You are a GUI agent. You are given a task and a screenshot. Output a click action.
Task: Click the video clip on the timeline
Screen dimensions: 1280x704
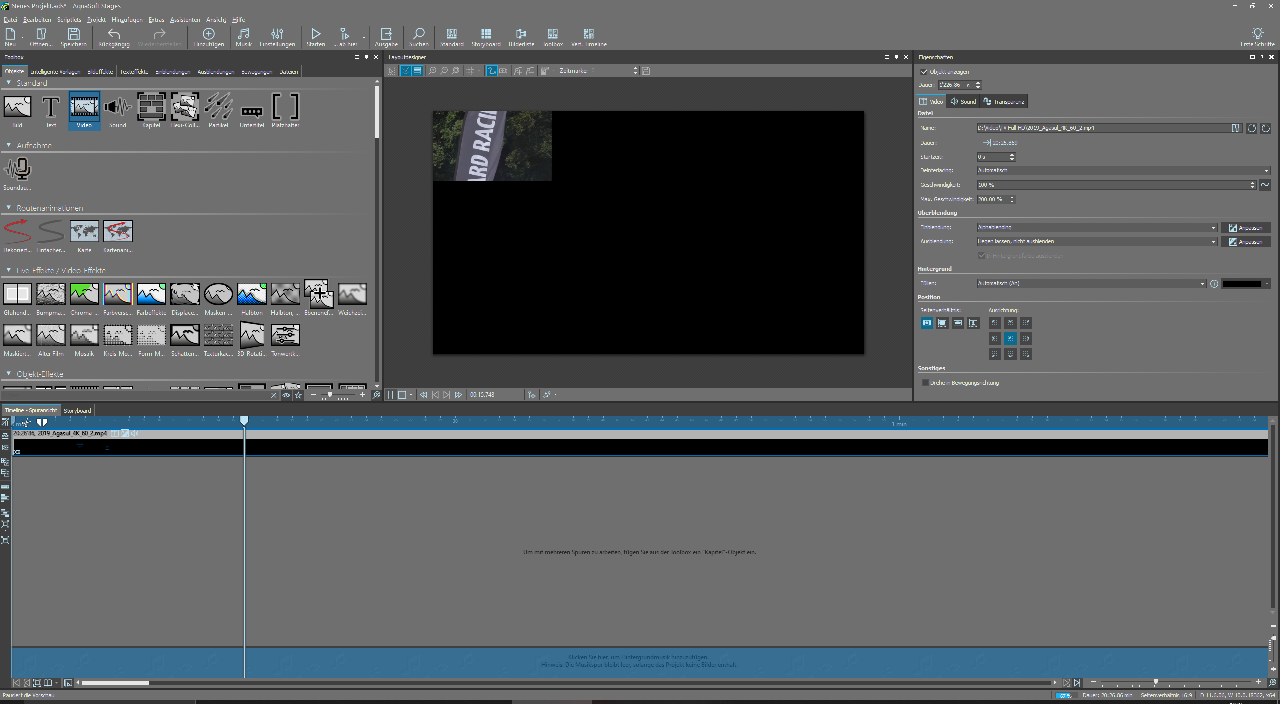click(640, 447)
